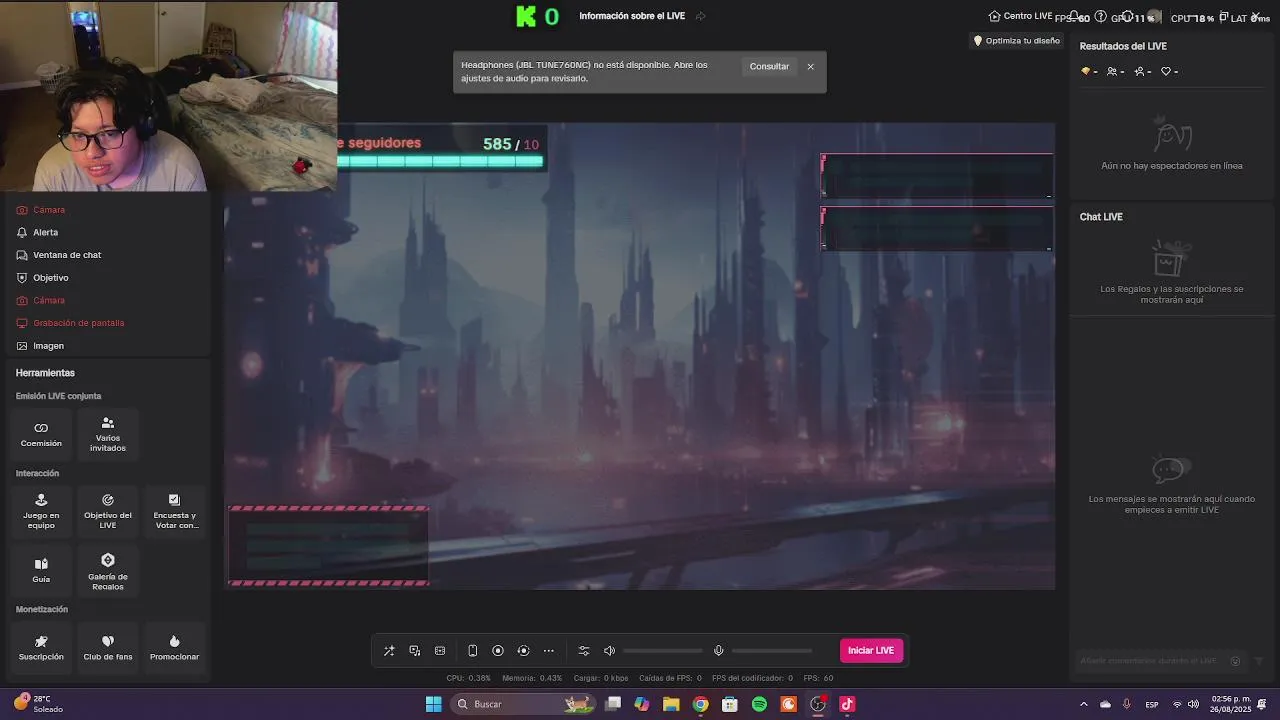Click the new followers stat icon
The height and width of the screenshot is (720, 1280).
pos(1142,71)
